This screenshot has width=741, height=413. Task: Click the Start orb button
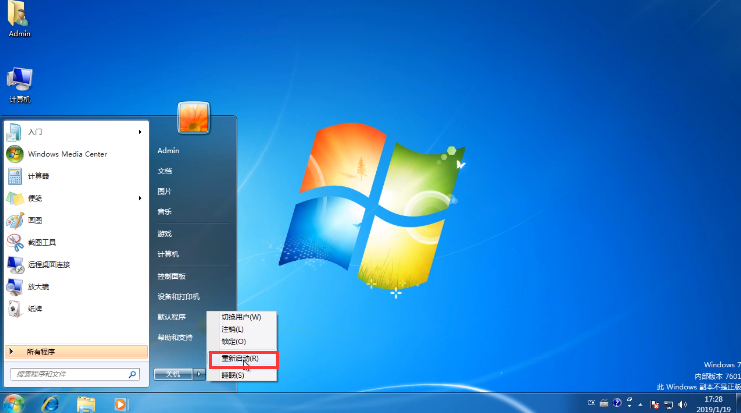coord(14,404)
